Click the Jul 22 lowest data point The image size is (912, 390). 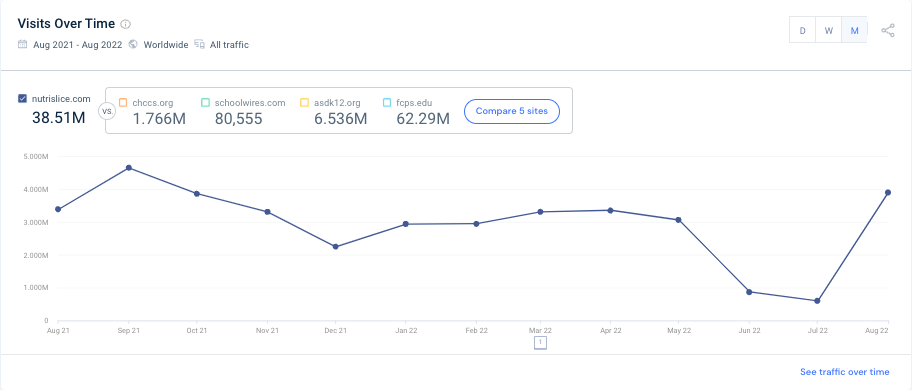pos(817,301)
